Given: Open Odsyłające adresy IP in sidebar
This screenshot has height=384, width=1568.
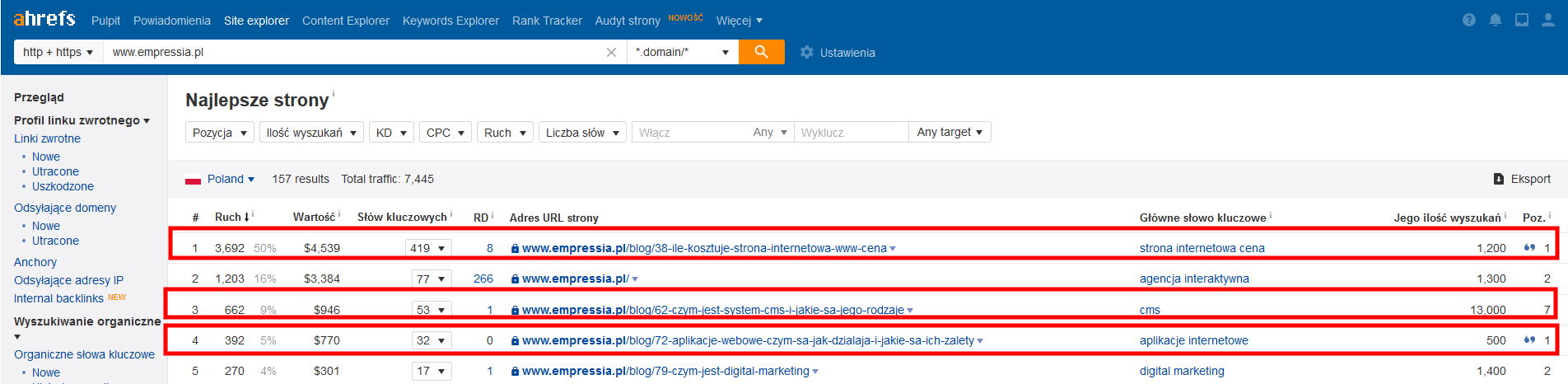Looking at the screenshot, I should 68,280.
